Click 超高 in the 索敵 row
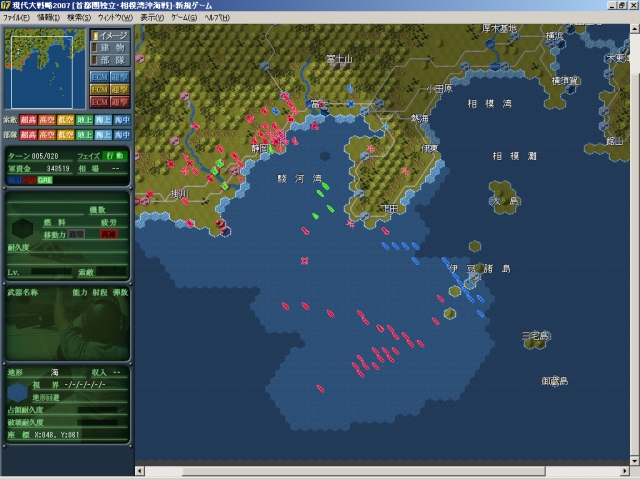Image resolution: width=640 pixels, height=480 pixels. [28, 120]
